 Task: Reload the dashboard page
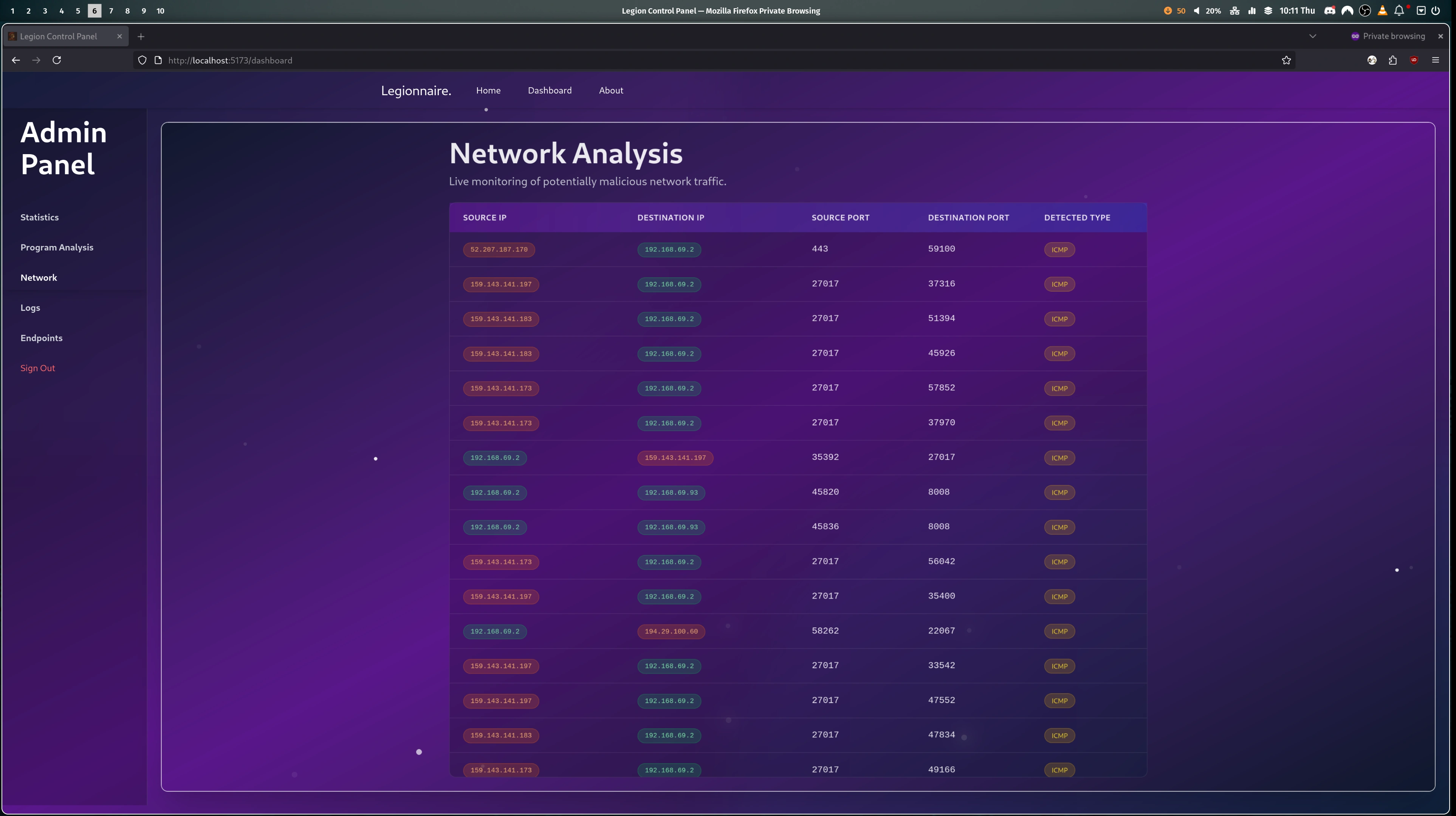[57, 60]
